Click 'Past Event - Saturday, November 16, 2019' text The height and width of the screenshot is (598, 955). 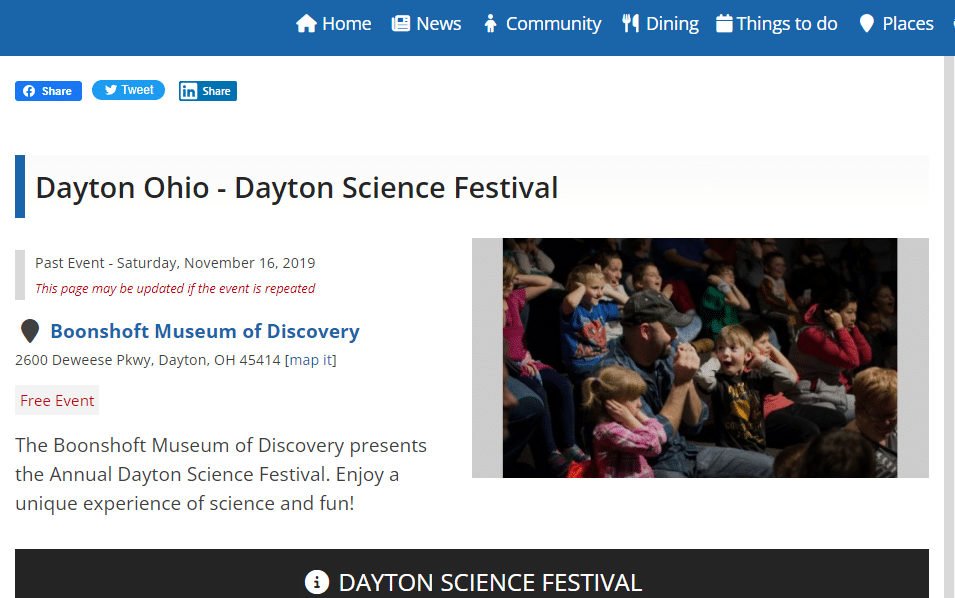175,263
